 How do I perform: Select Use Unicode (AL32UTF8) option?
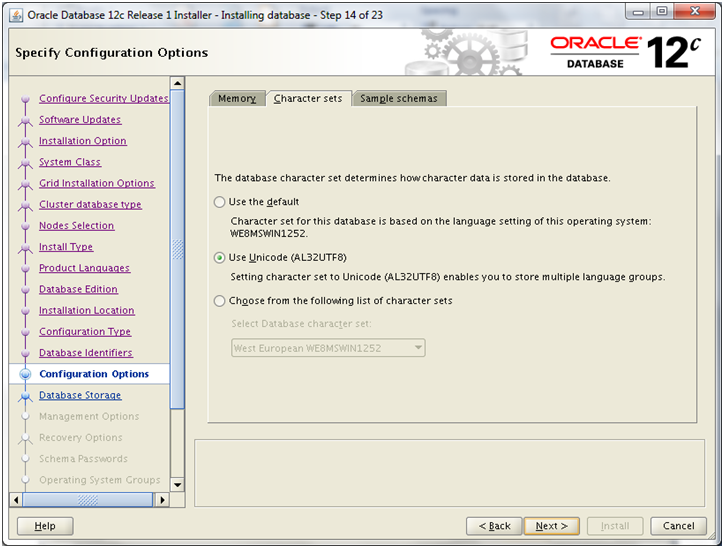tap(220, 258)
